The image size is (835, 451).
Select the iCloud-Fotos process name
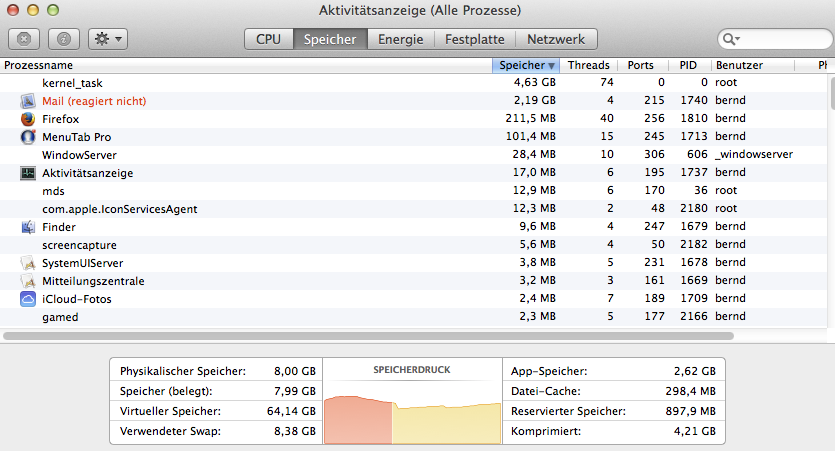[77, 299]
